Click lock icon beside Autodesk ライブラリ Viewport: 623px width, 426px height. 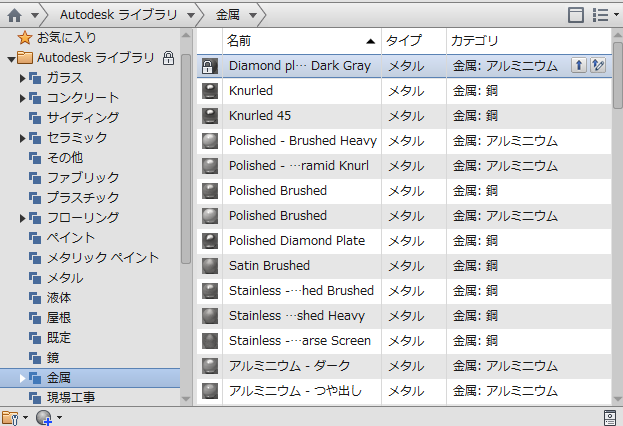168,58
